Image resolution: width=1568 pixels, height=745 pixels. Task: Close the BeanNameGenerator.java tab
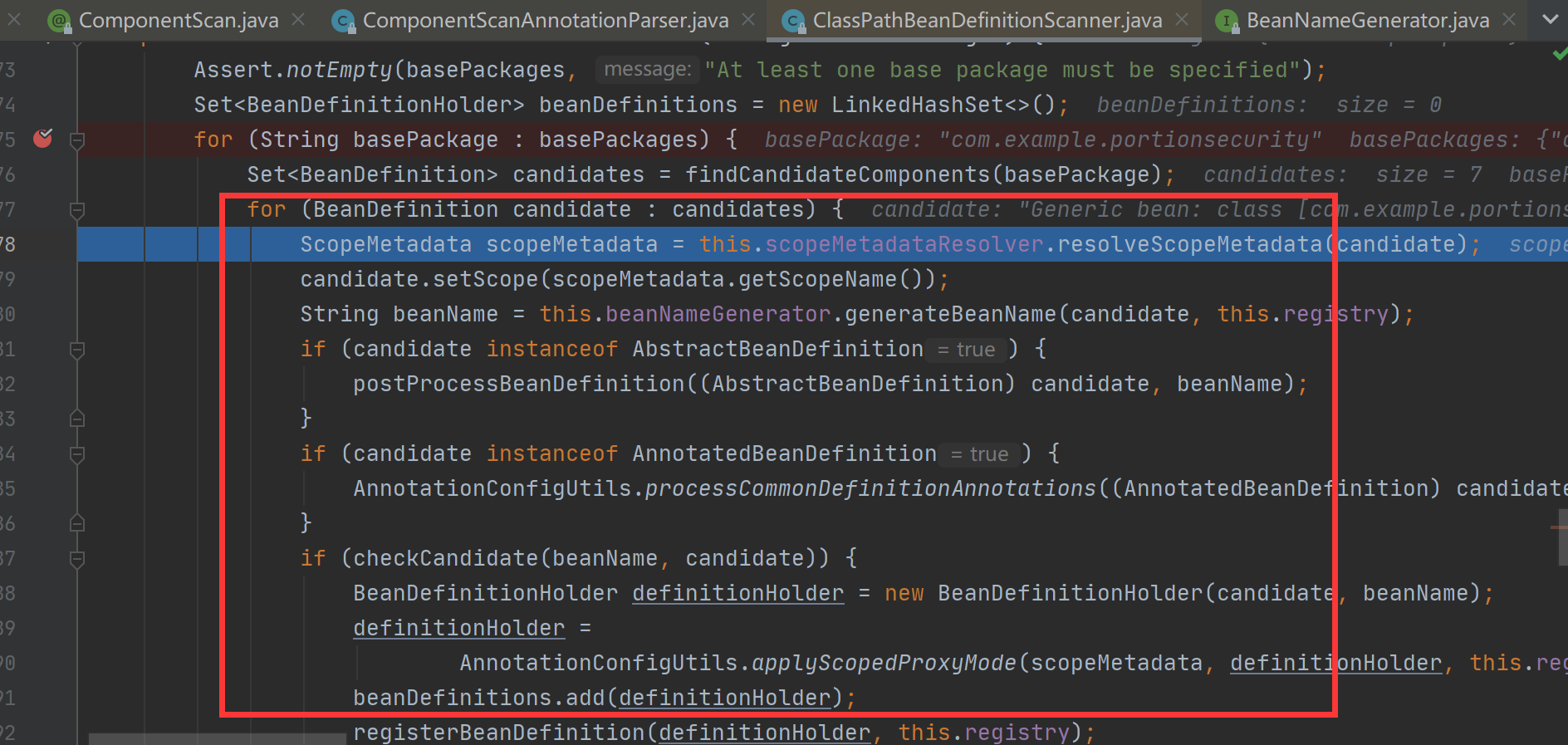pyautogui.click(x=1509, y=19)
